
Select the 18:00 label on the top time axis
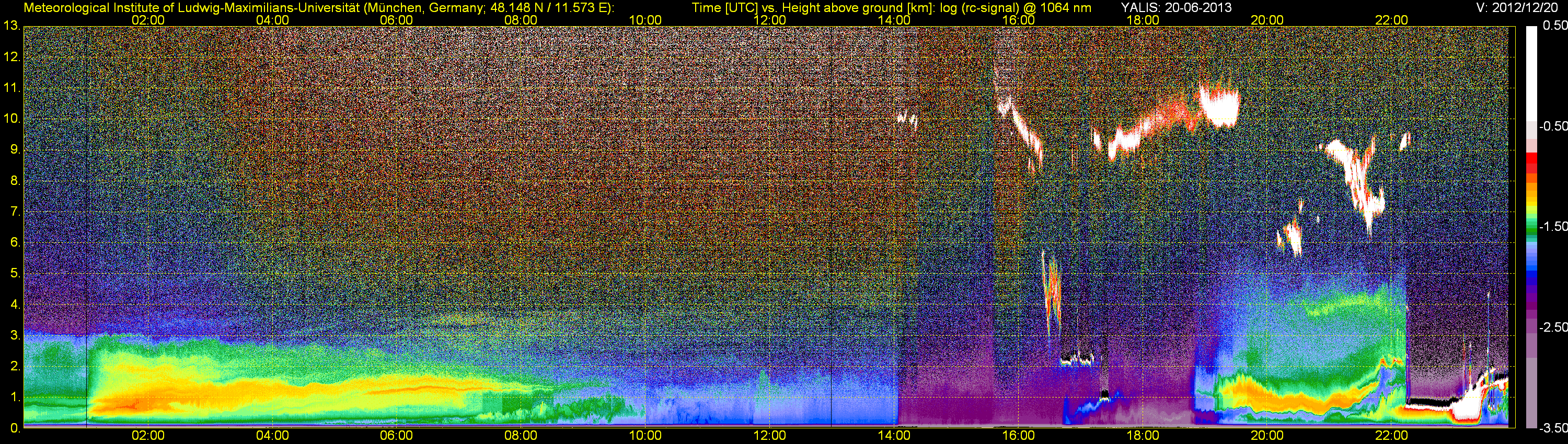(x=1143, y=20)
